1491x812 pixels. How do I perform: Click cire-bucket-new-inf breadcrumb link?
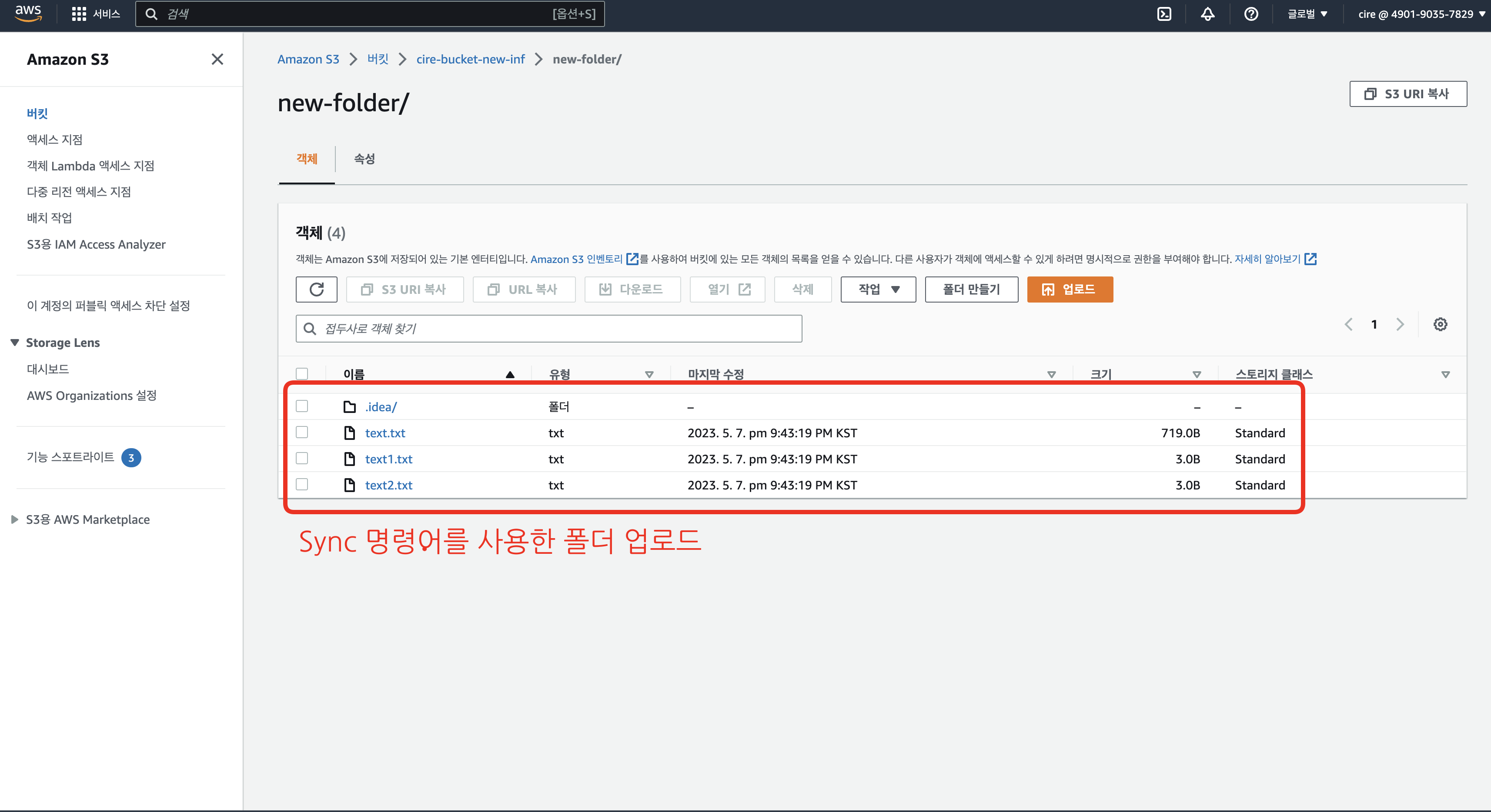(471, 59)
